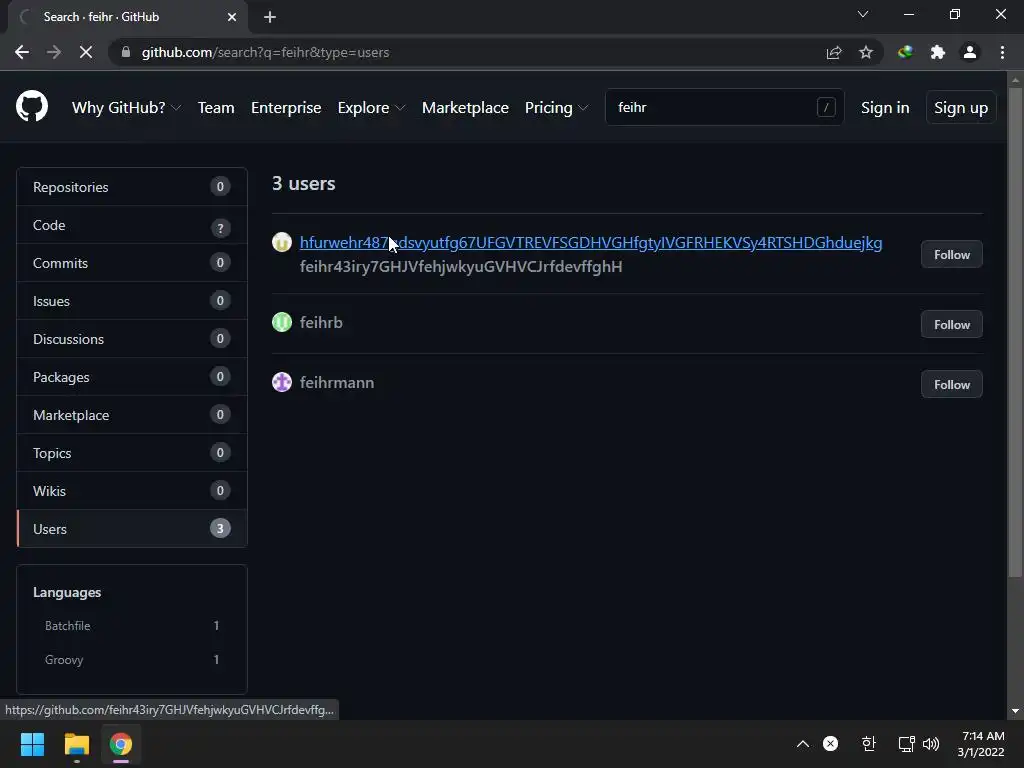1024x768 pixels.
Task: Go back with the browser back arrow
Action: pyautogui.click(x=22, y=52)
